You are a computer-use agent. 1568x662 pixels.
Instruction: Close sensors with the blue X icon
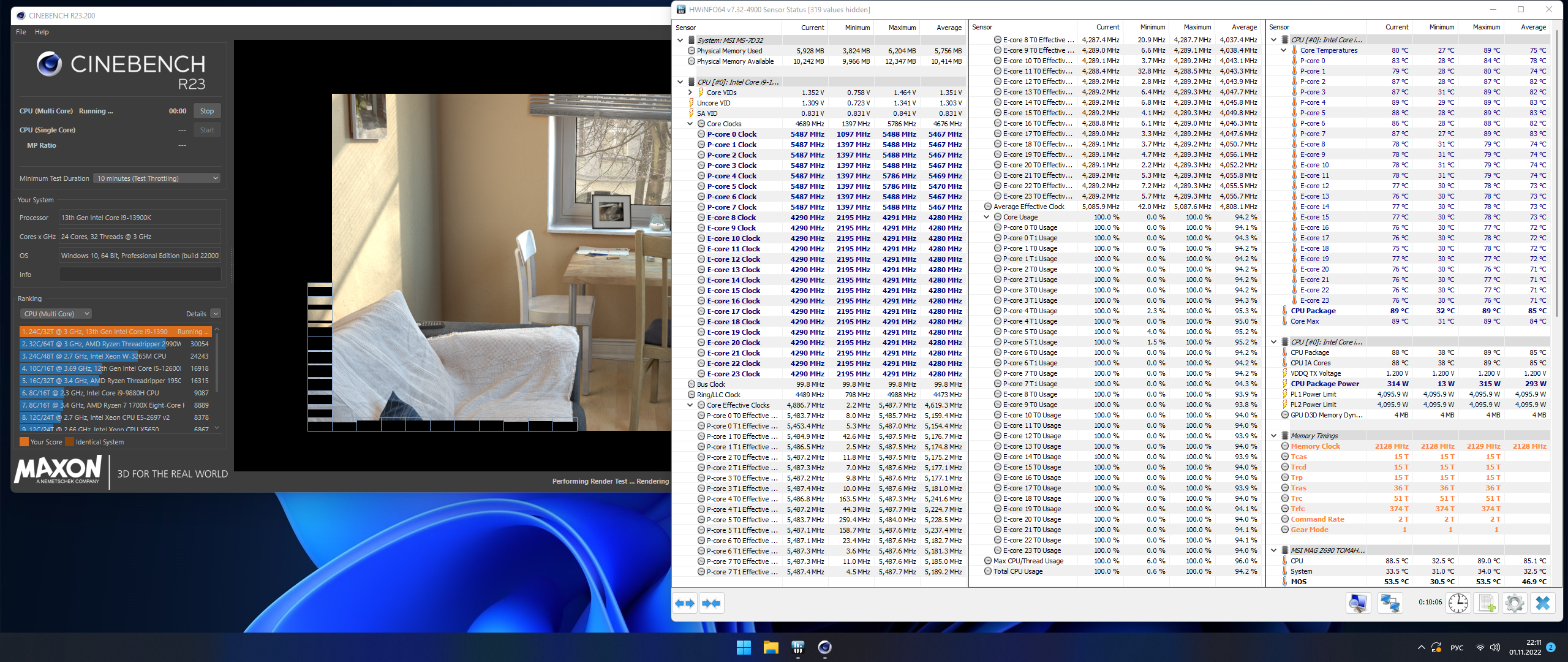1543,603
